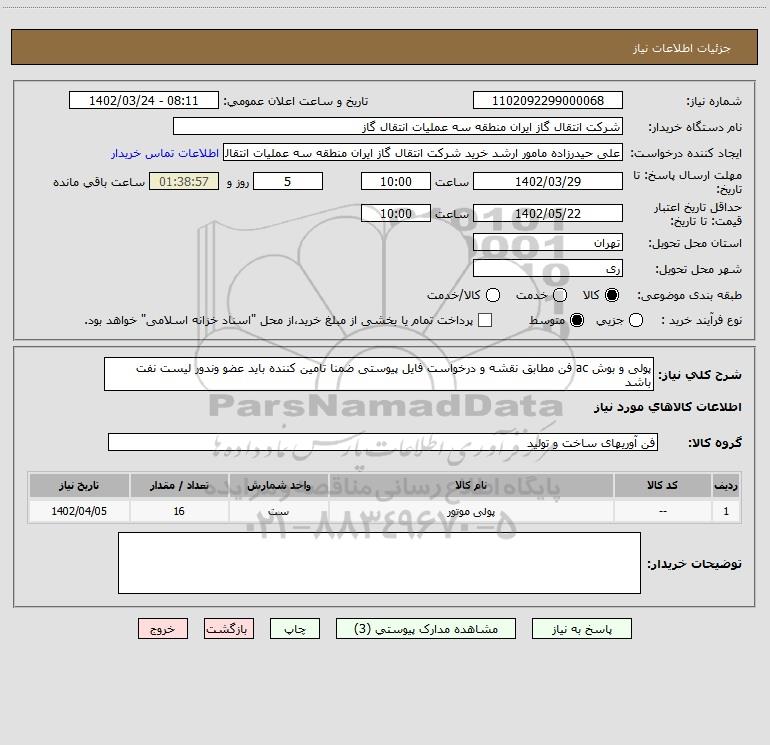Viewport: 770px width, 745px height.
Task: Click the پاسخ به نیاز button
Action: coord(581,629)
